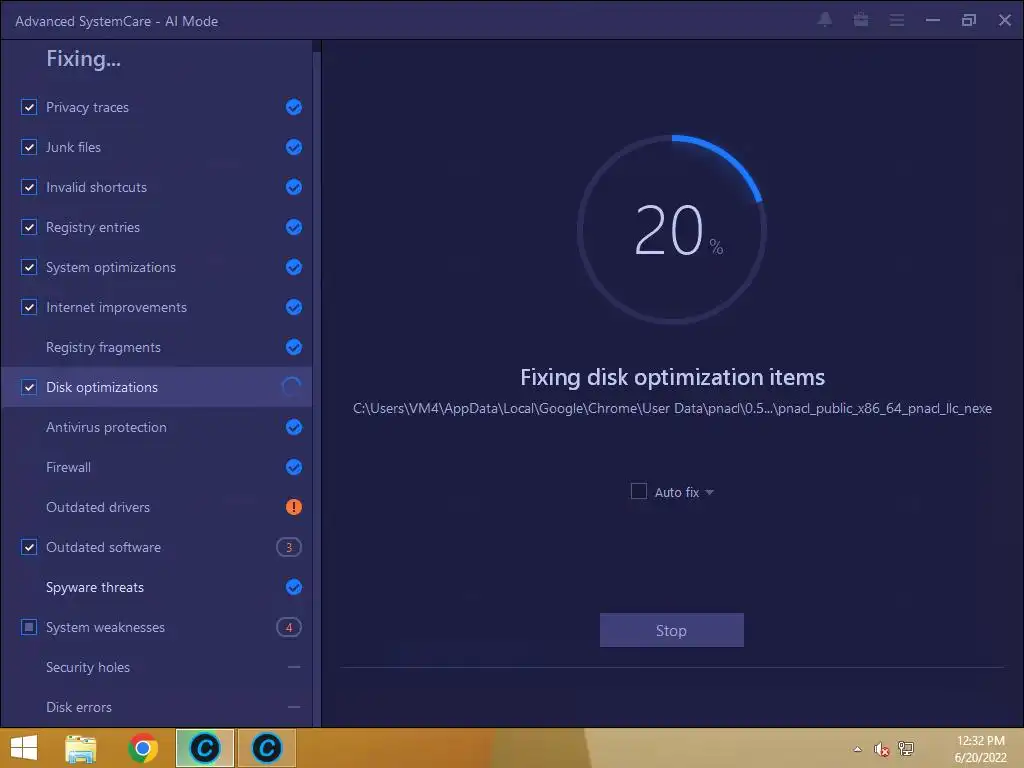1024x768 pixels.
Task: Uncheck the Disk optimizations checkbox
Action: (x=29, y=387)
